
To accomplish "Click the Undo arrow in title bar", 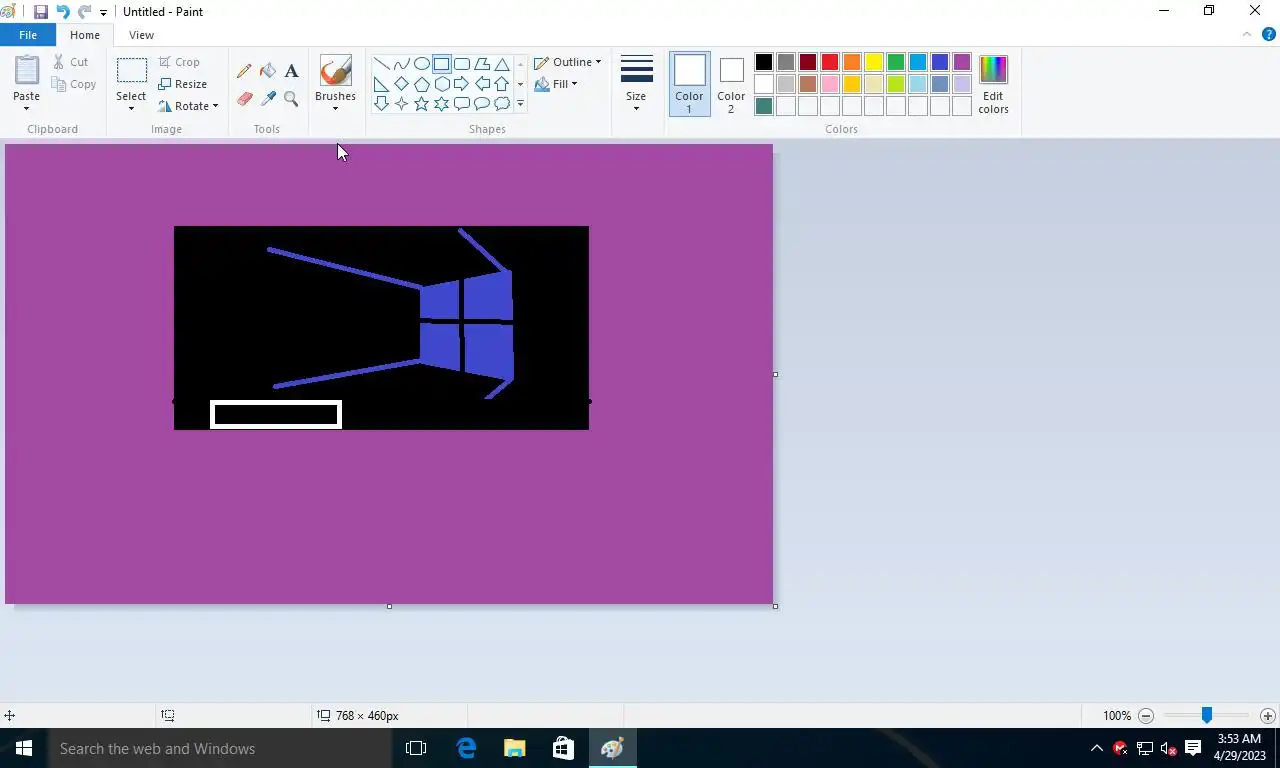I will [63, 12].
